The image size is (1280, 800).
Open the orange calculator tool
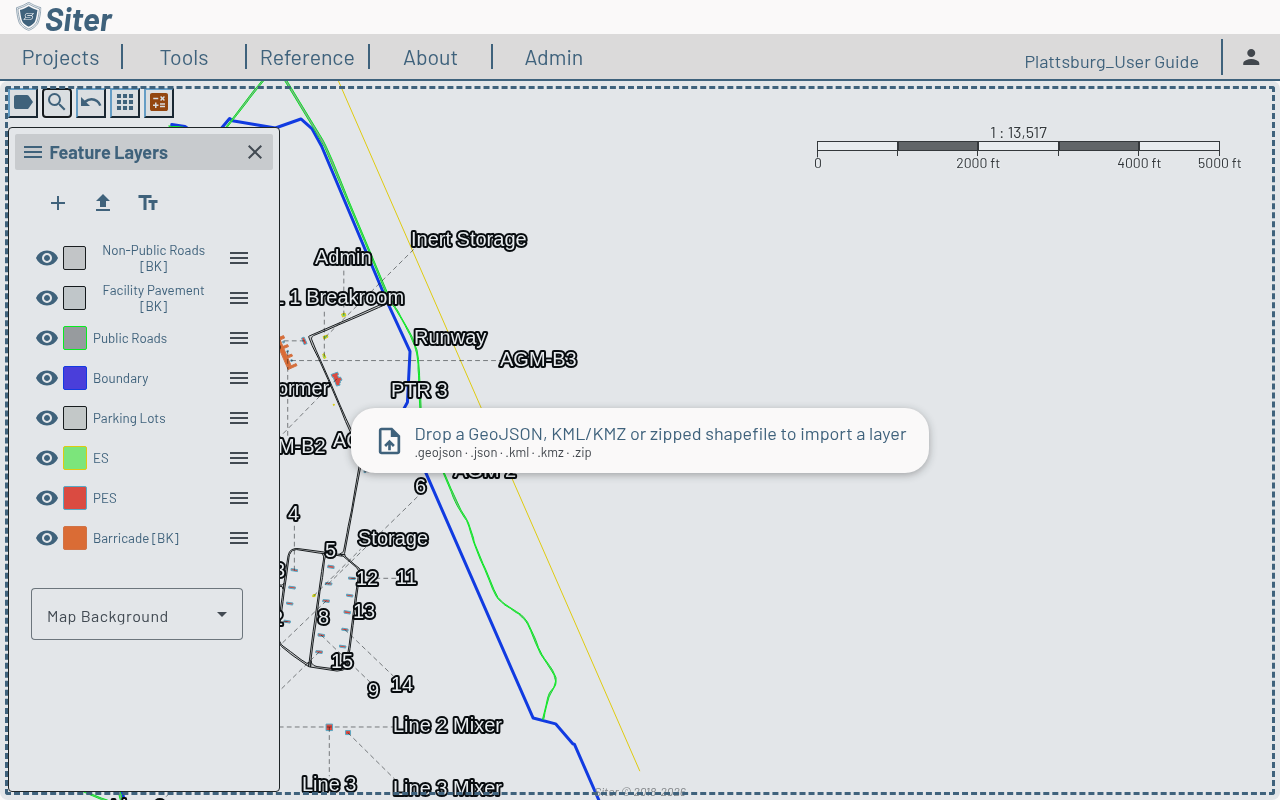[x=159, y=102]
